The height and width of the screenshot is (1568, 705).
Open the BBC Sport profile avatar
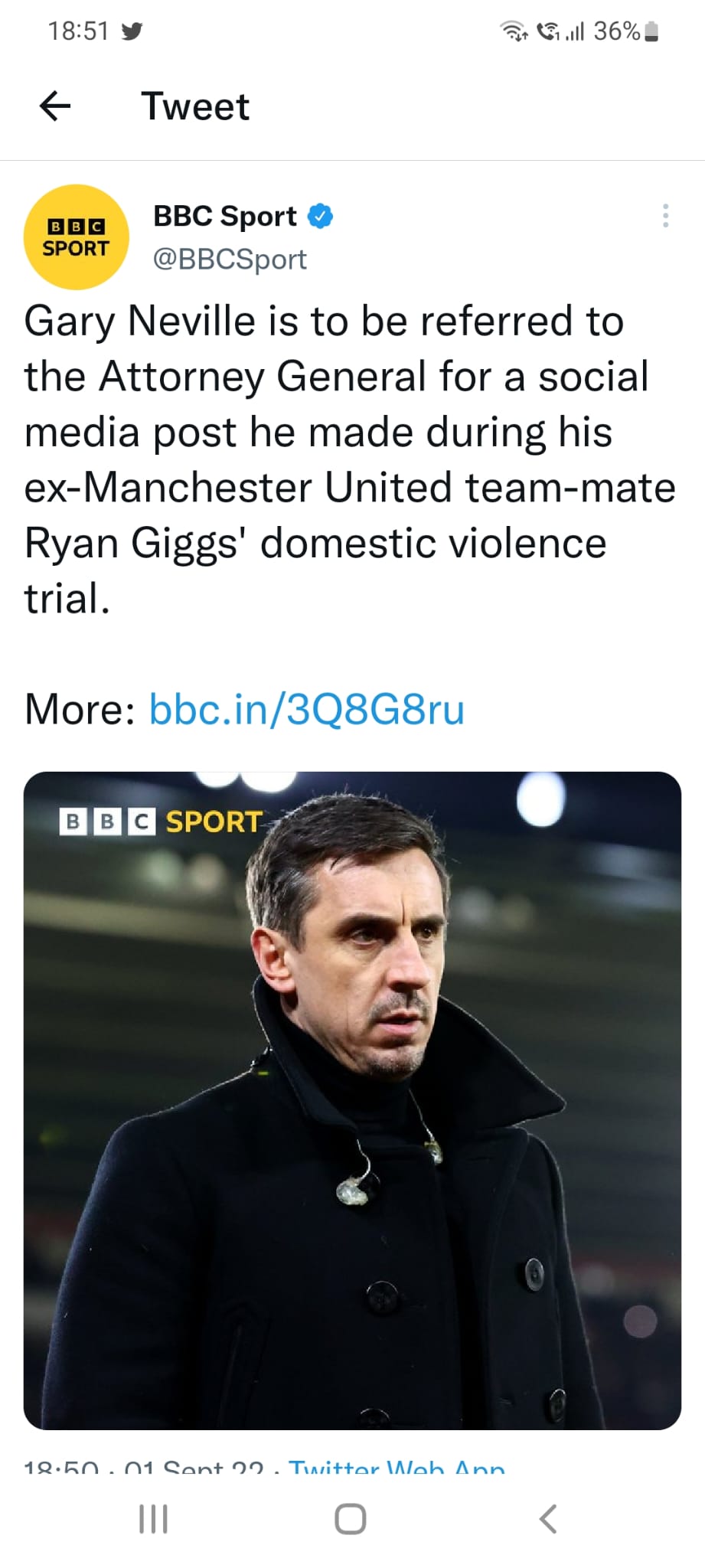(76, 237)
